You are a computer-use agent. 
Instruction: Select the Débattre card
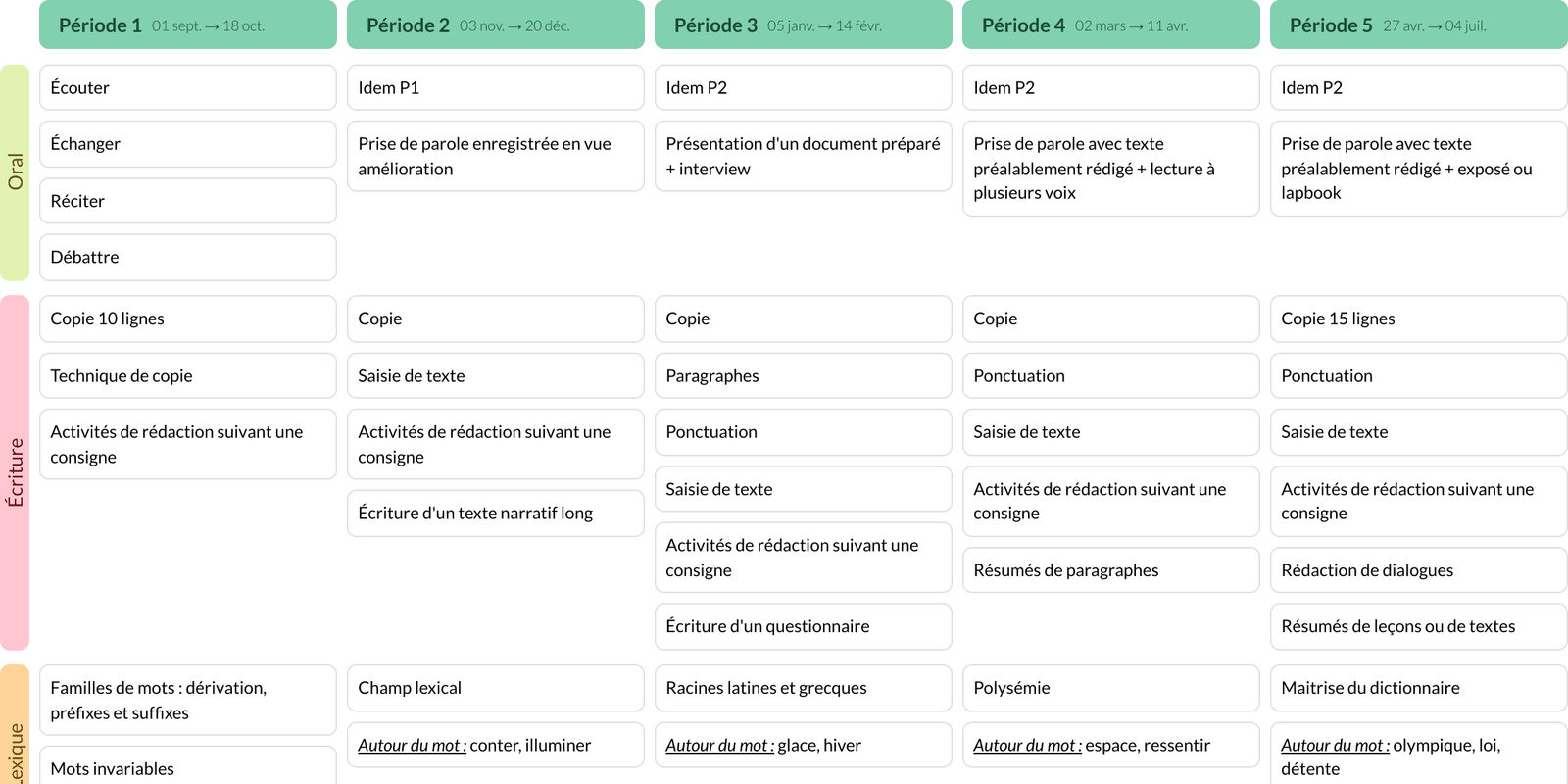tap(187, 258)
